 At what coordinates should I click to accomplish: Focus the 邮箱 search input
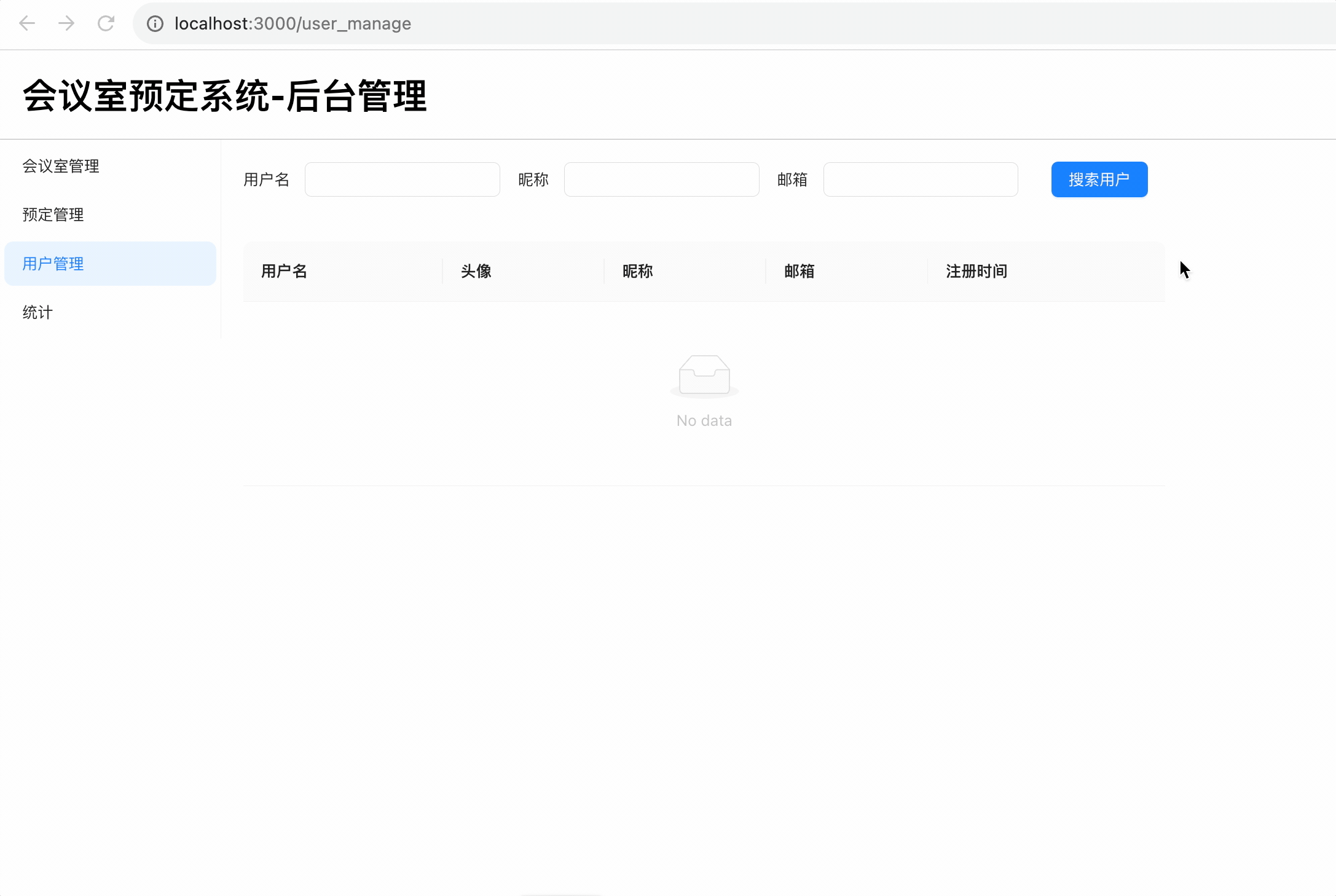click(x=920, y=179)
